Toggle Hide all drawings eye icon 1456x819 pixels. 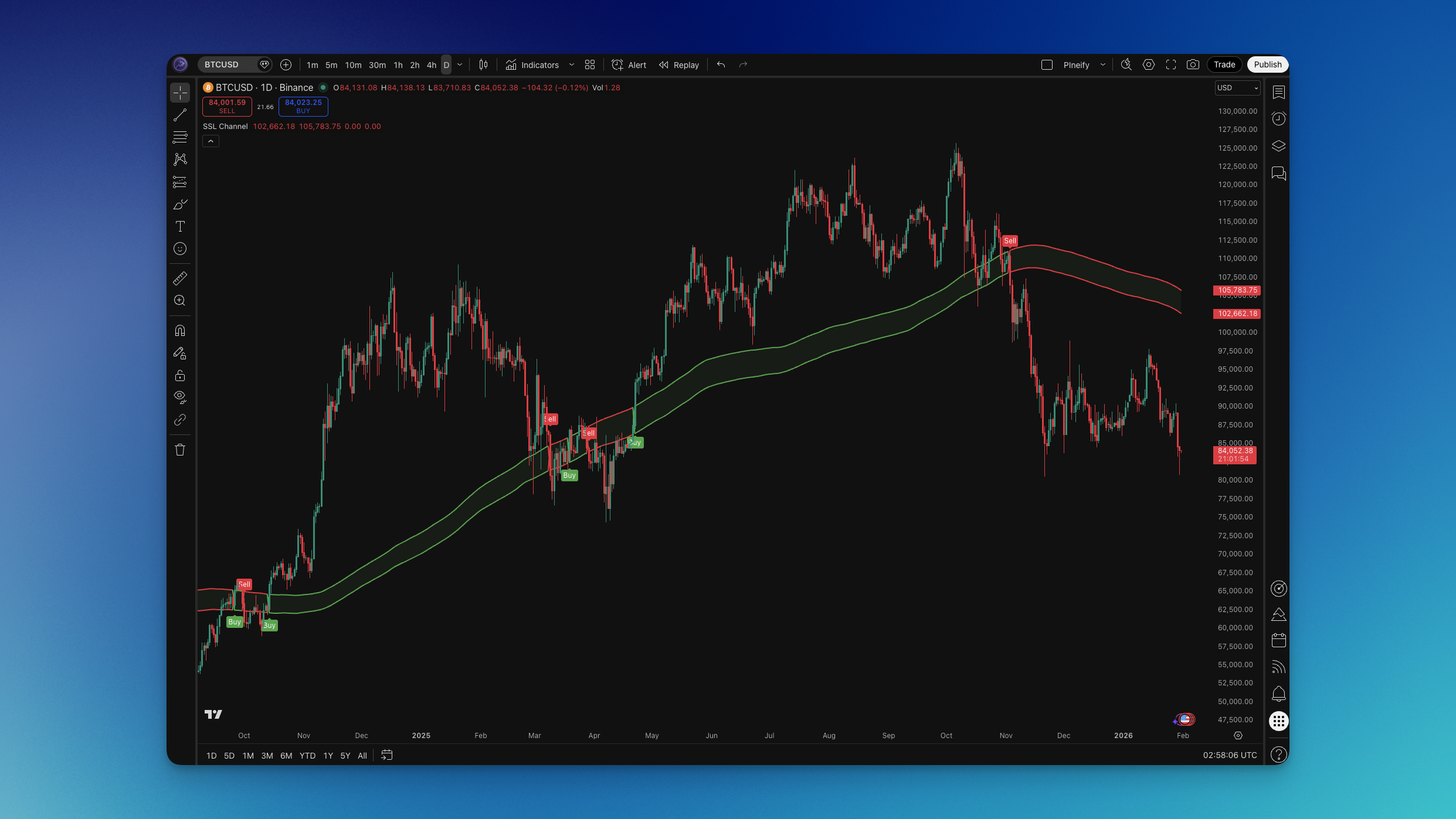tap(180, 397)
